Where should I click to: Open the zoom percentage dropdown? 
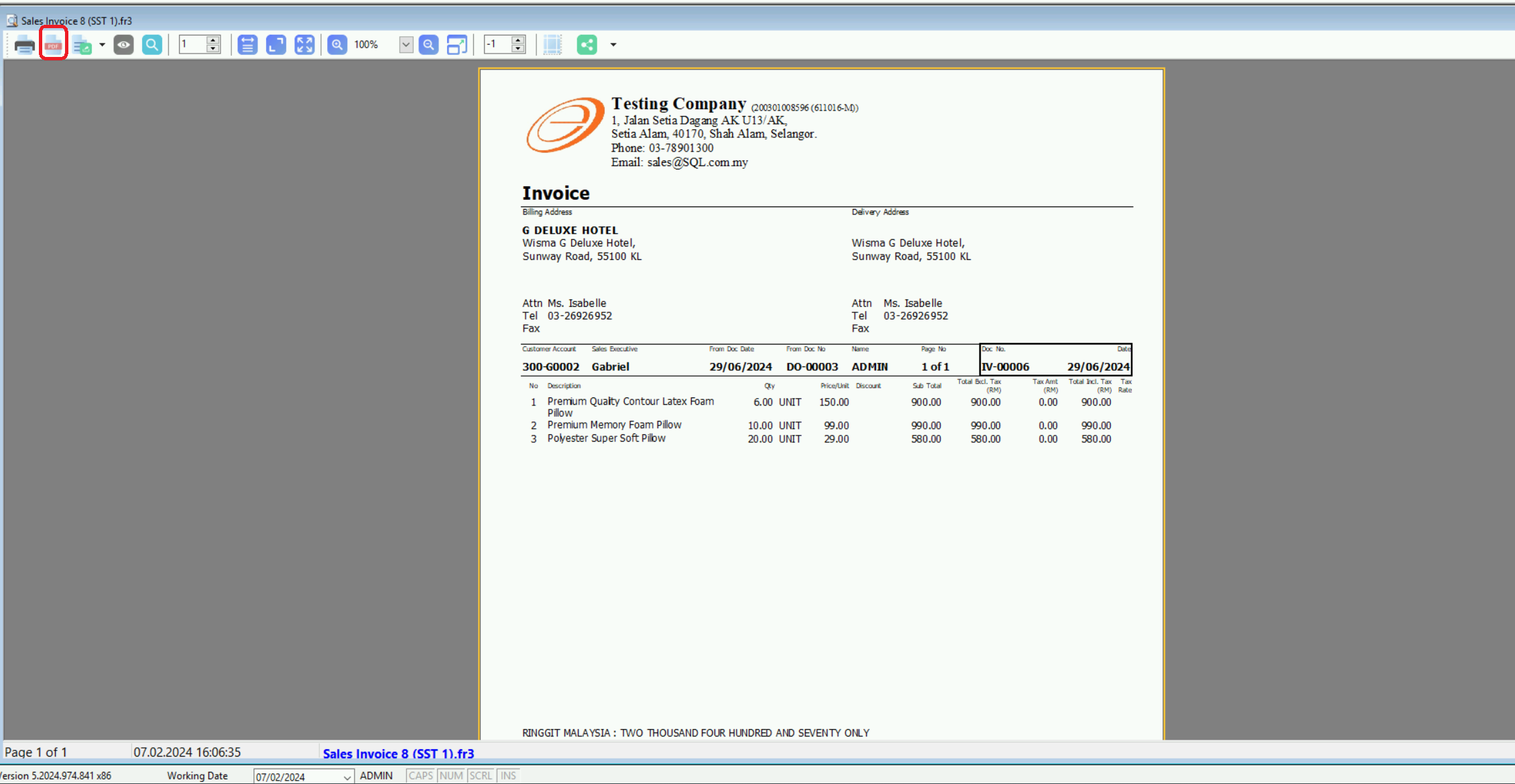click(405, 44)
